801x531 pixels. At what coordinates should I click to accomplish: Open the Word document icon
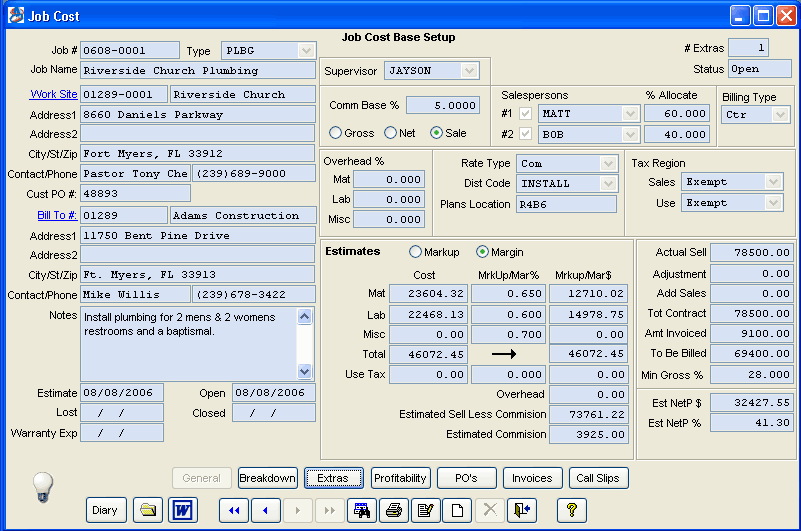[183, 510]
